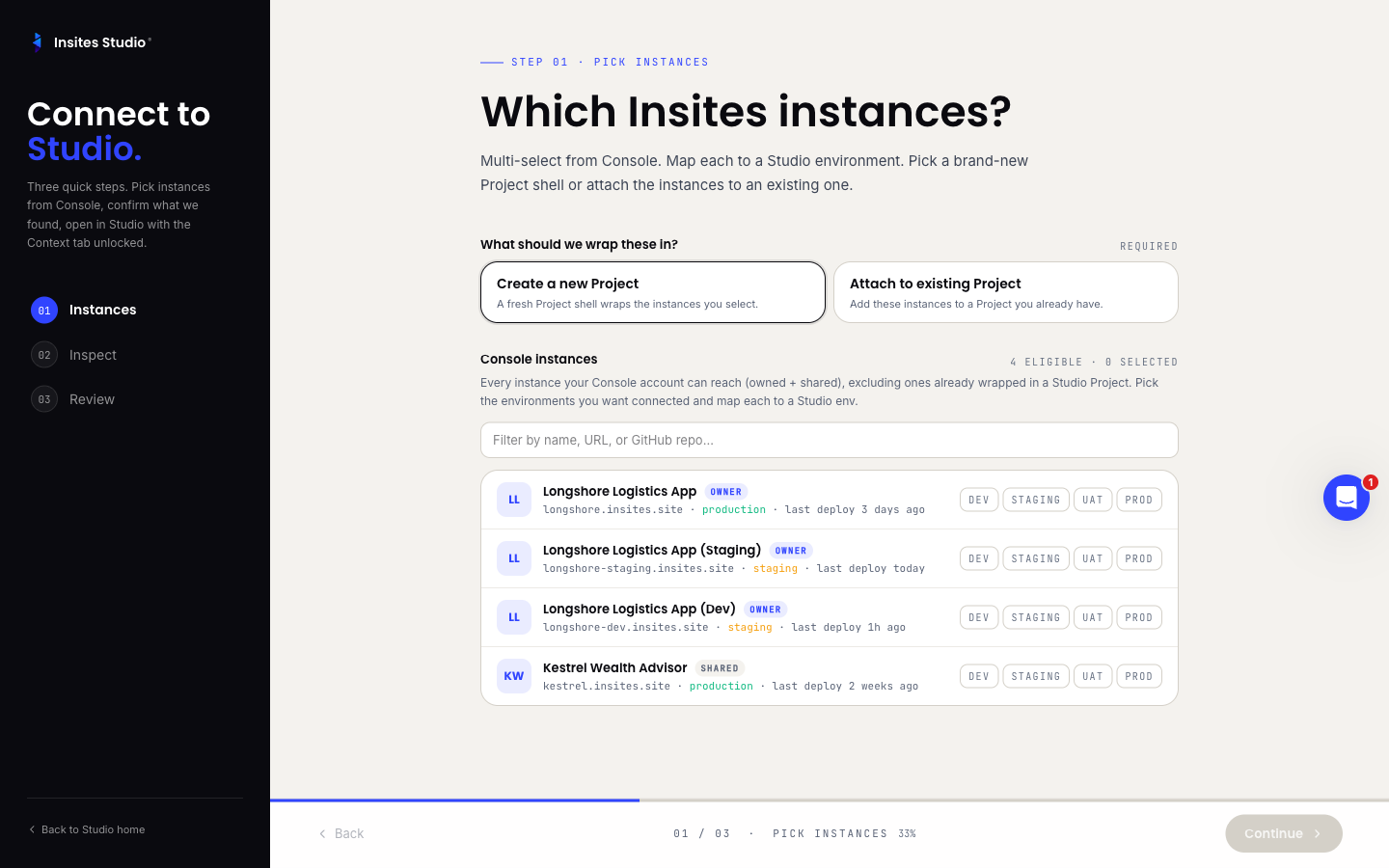Viewport: 1389px width, 868px height.
Task: Open the chat support bubble
Action: pyautogui.click(x=1347, y=498)
